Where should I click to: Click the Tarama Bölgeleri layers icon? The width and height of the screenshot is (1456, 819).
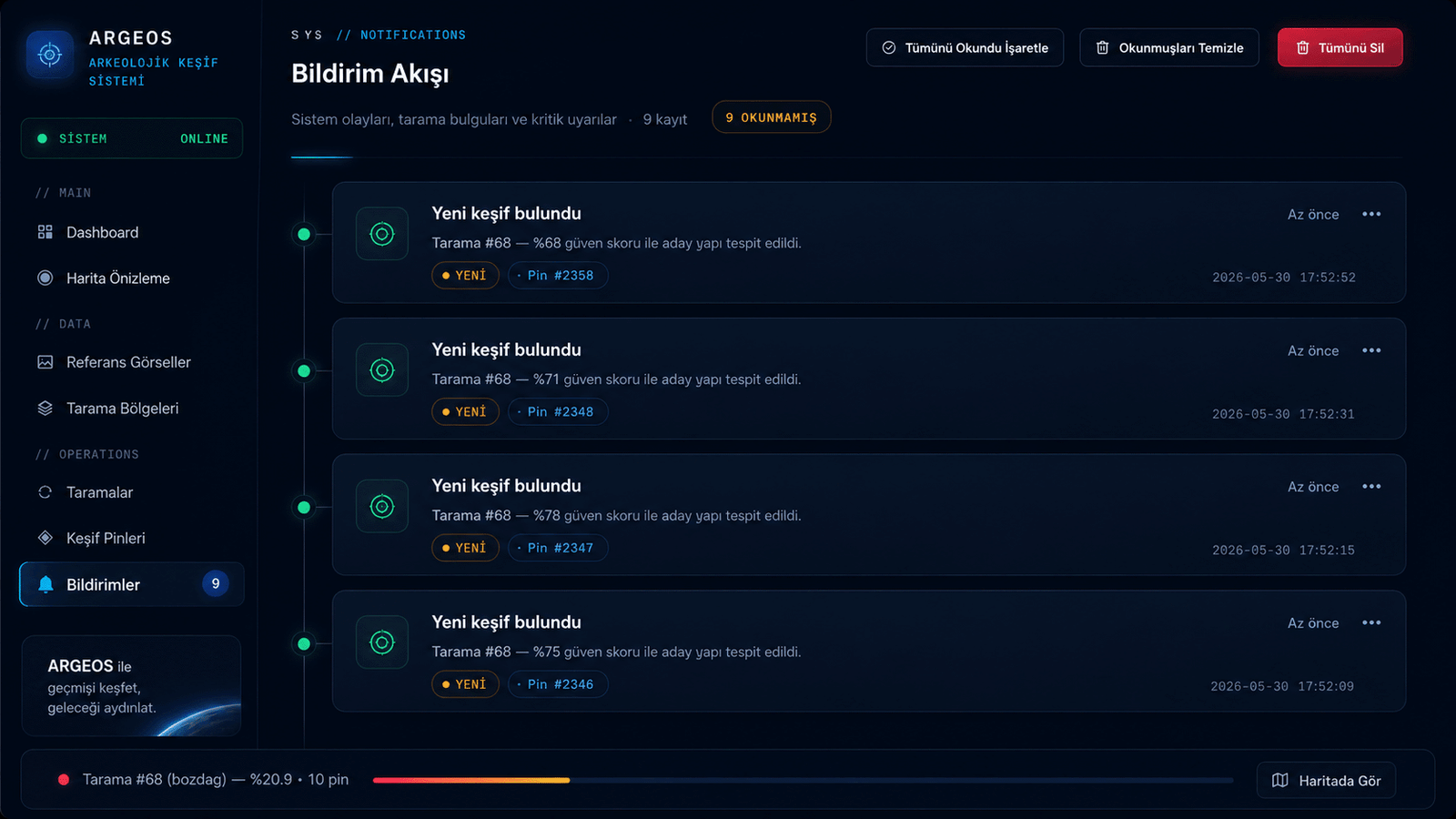coord(45,409)
